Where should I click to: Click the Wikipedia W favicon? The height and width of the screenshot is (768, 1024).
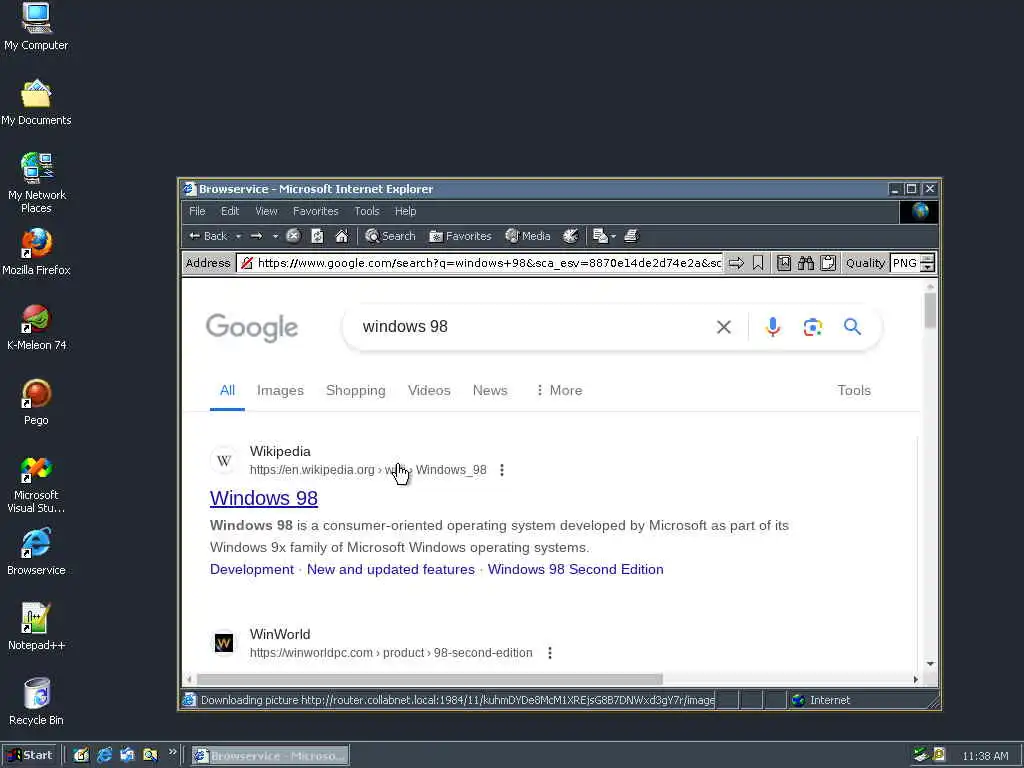[224, 461]
